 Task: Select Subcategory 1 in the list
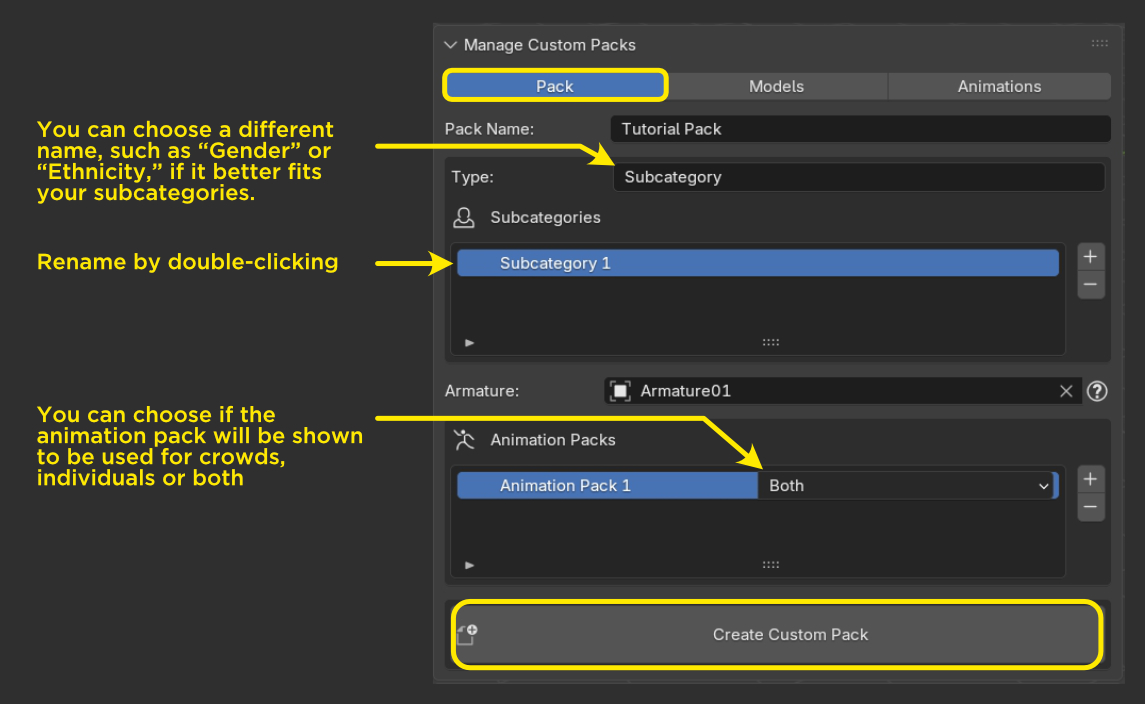757,263
